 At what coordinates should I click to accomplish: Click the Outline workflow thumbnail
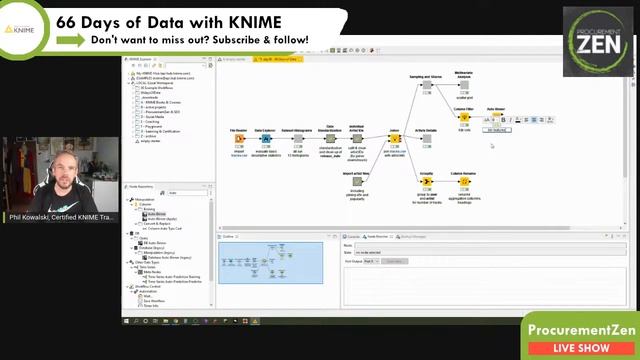pyautogui.click(x=271, y=263)
